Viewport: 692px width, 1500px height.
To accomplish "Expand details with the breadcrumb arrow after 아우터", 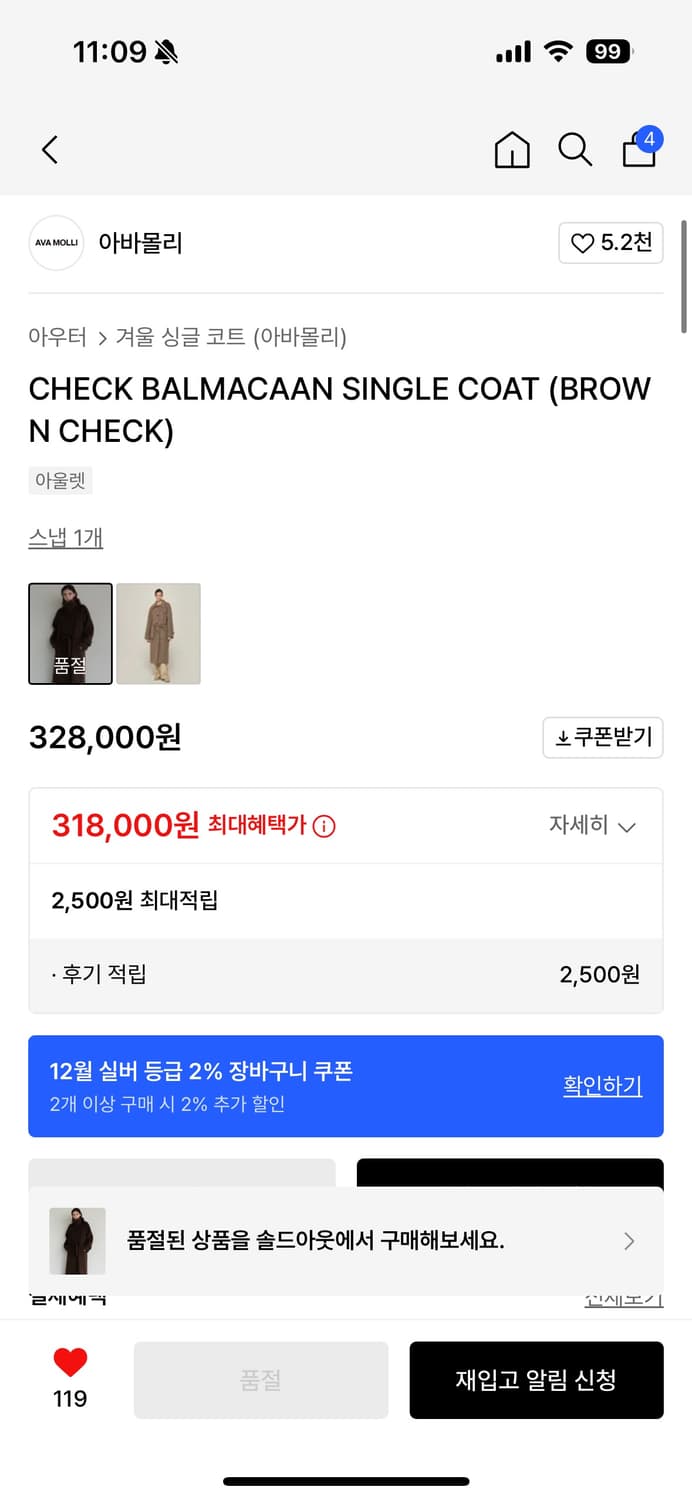I will [101, 337].
